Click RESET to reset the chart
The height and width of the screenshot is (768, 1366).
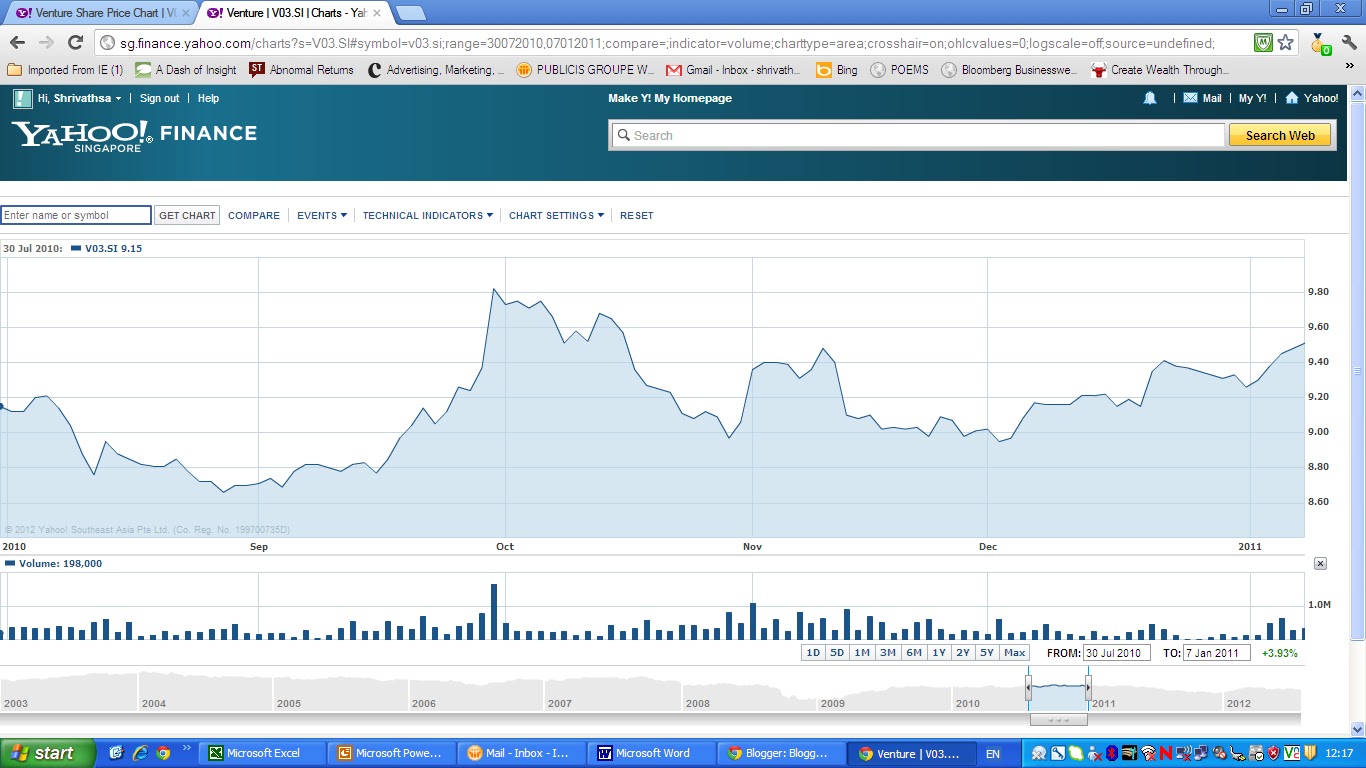pos(637,215)
